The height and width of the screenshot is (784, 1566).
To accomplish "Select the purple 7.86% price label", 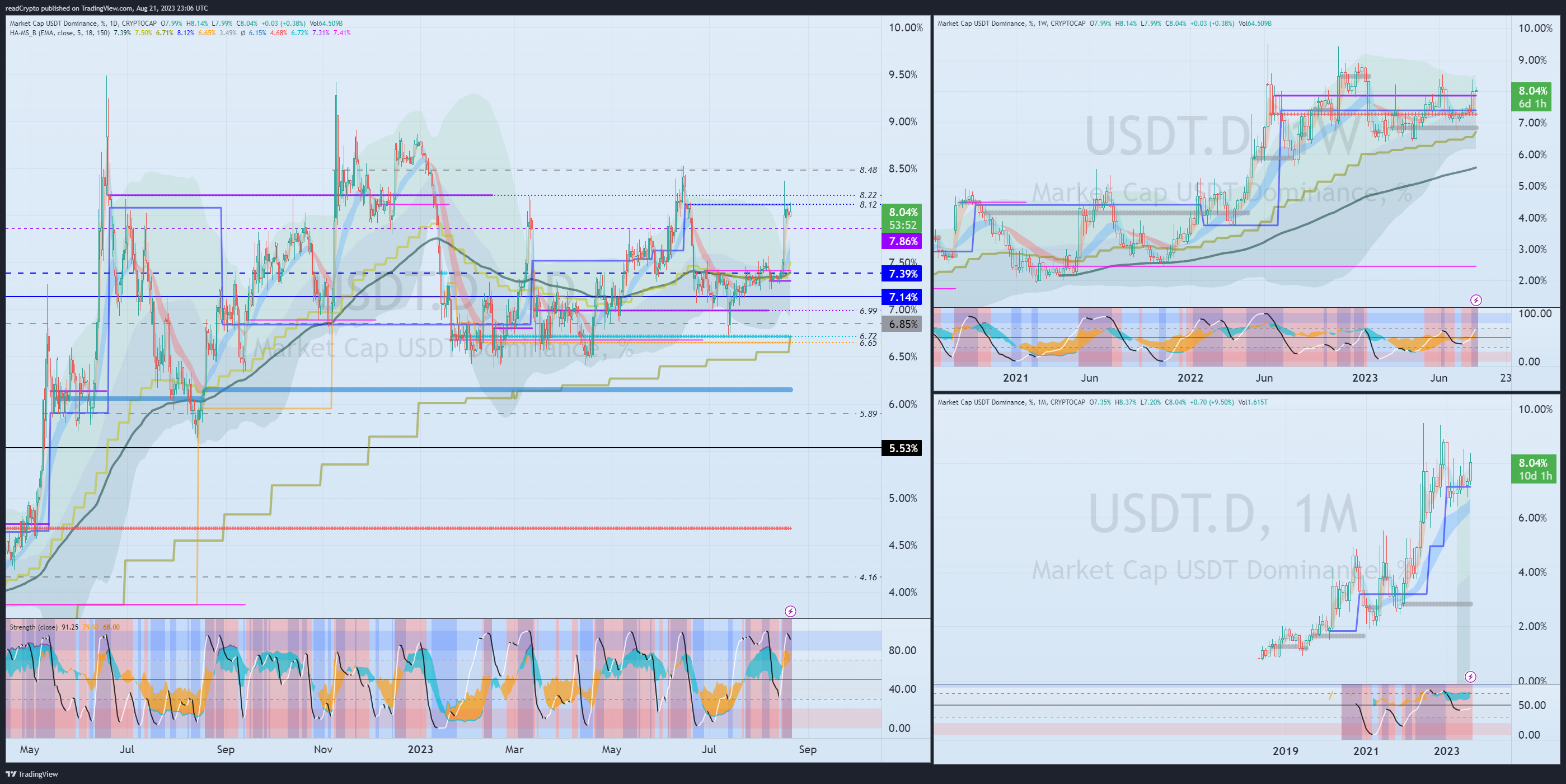I will [x=903, y=241].
